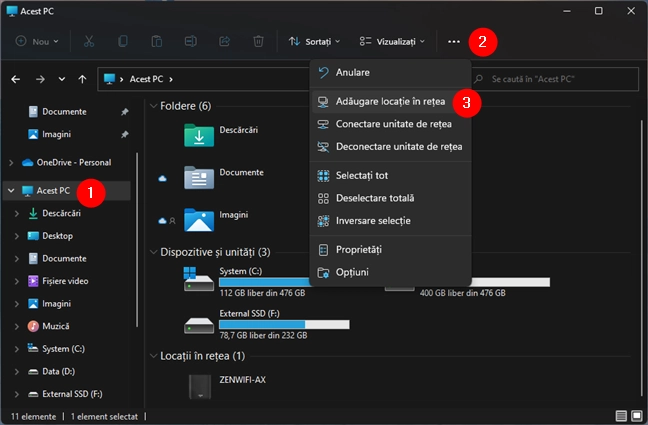The width and height of the screenshot is (648, 425).
Task: Click the Copy icon in toolbar
Action: [123, 41]
